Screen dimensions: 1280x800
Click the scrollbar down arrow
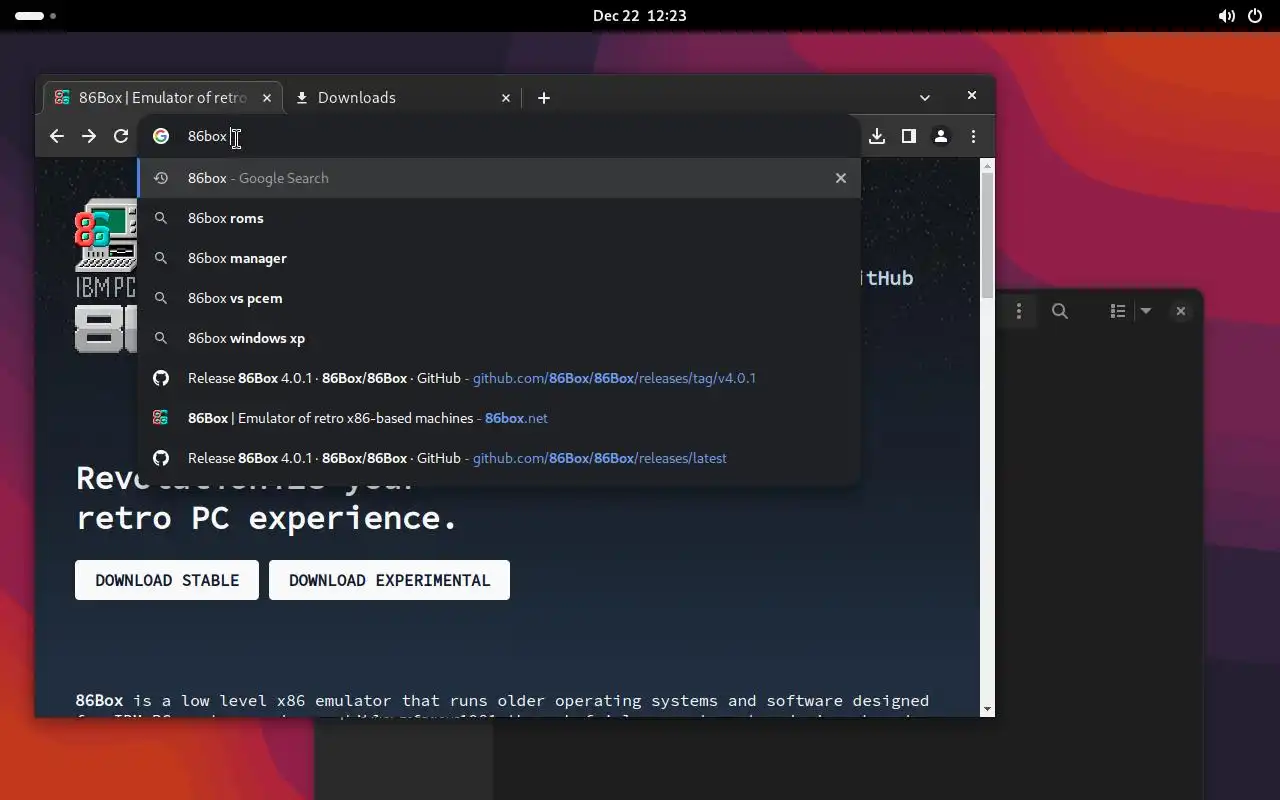pos(987,709)
